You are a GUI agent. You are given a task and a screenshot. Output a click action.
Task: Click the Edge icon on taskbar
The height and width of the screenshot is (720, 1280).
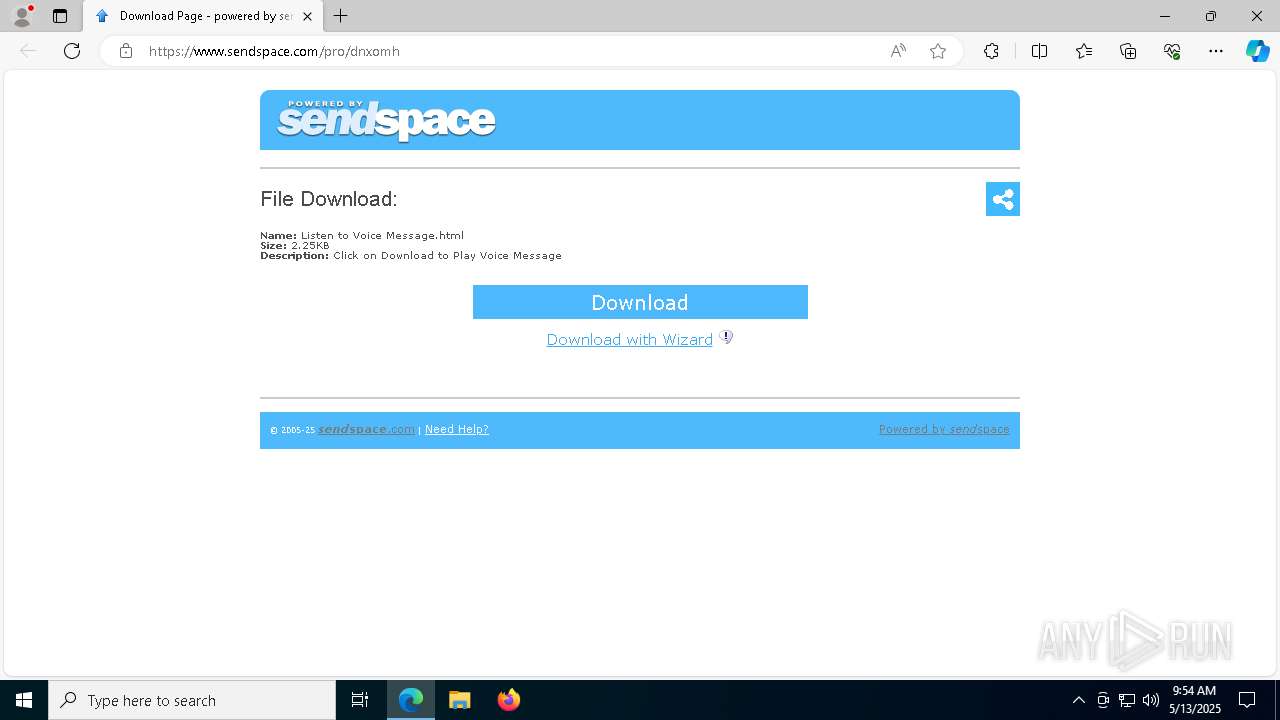click(x=411, y=700)
